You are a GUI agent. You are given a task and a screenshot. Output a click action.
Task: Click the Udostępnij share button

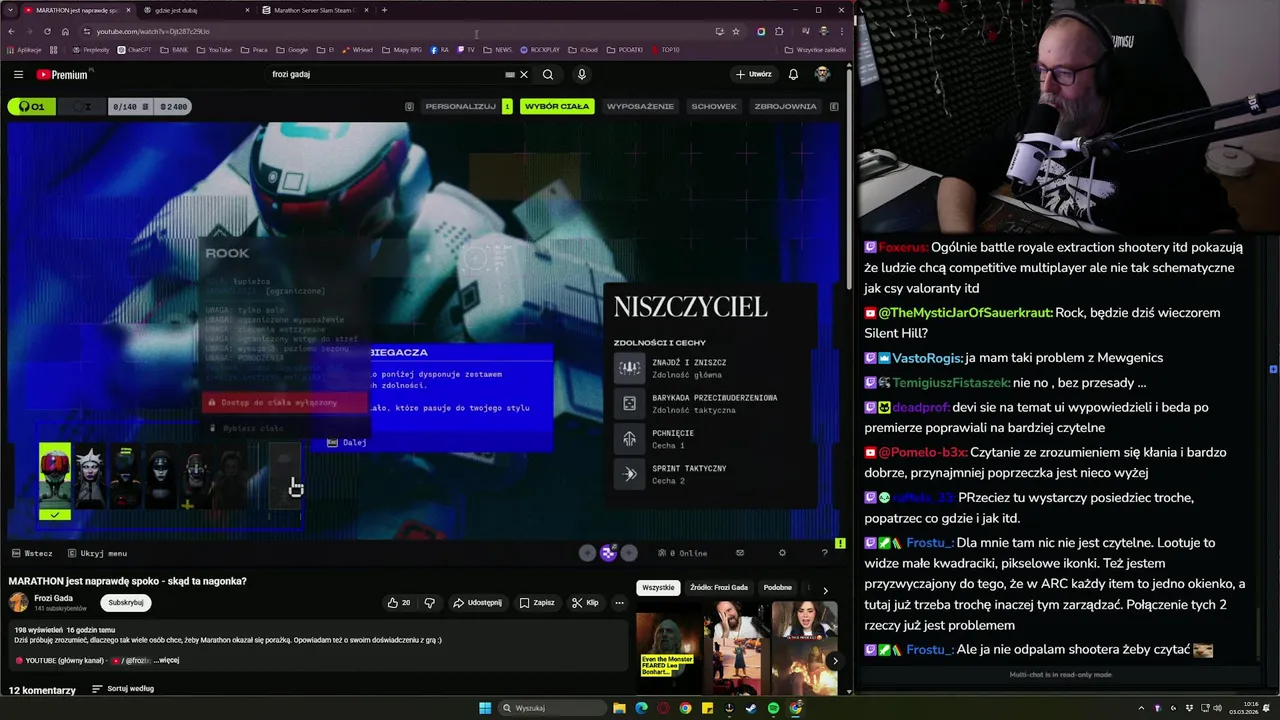(x=477, y=603)
